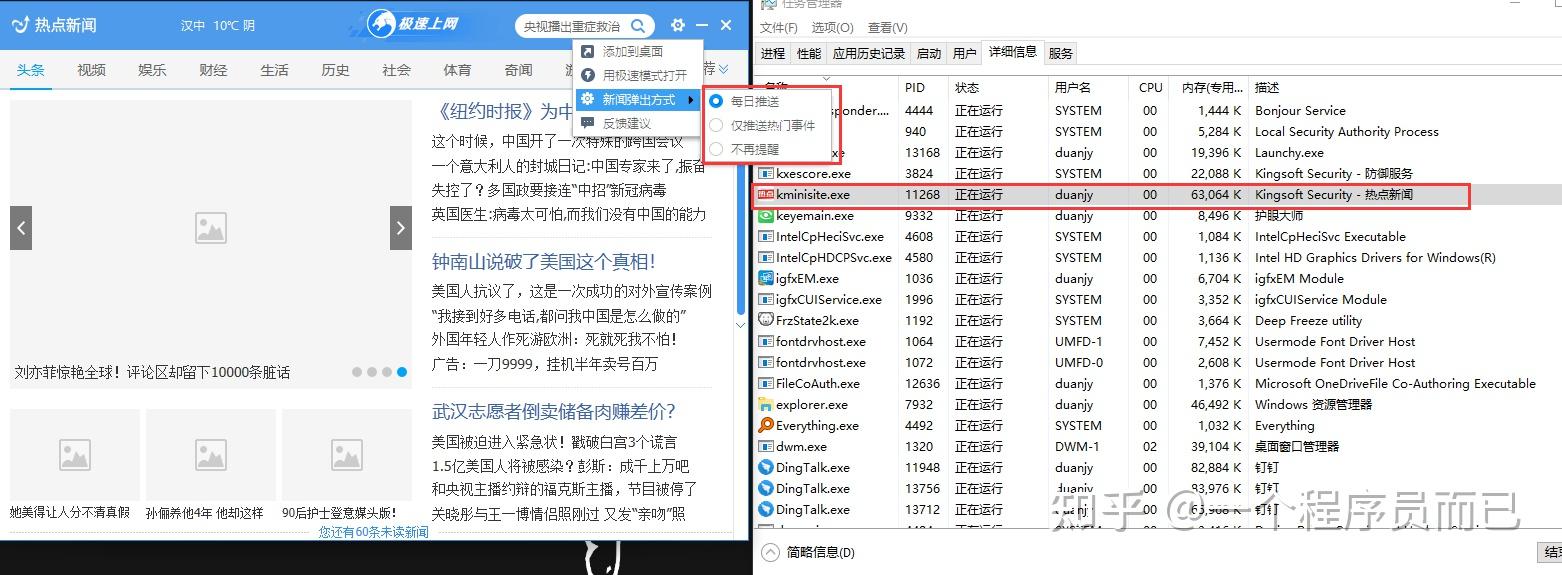Click the keyemain.exe process icon
Image resolution: width=1562 pixels, height=575 pixels.
[x=766, y=215]
